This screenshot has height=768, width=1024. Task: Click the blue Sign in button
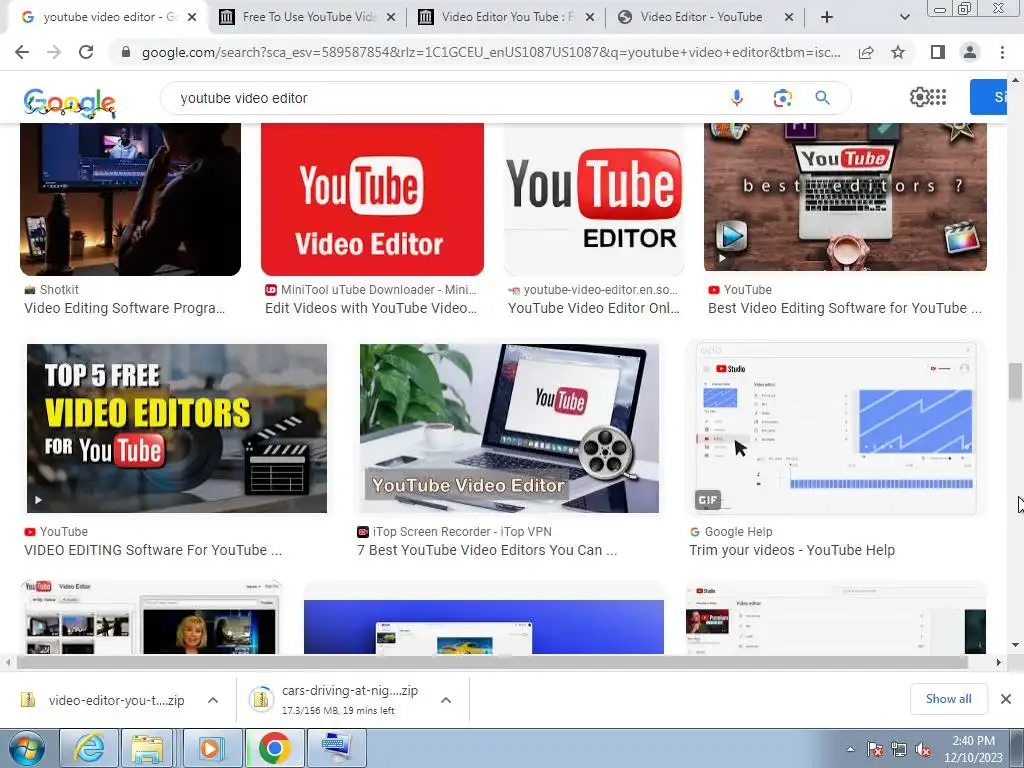click(988, 97)
